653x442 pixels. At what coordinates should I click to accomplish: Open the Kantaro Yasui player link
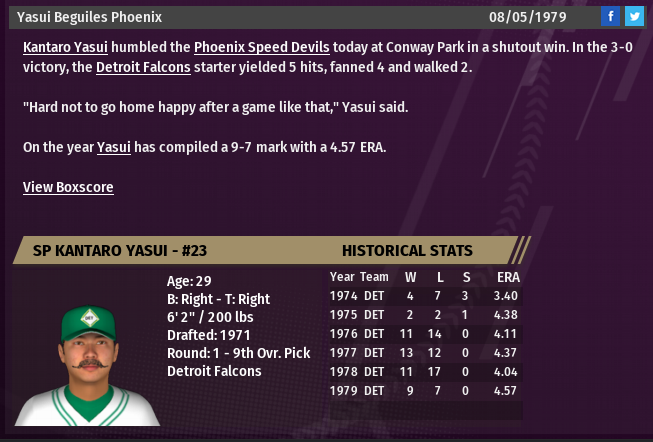coord(65,47)
